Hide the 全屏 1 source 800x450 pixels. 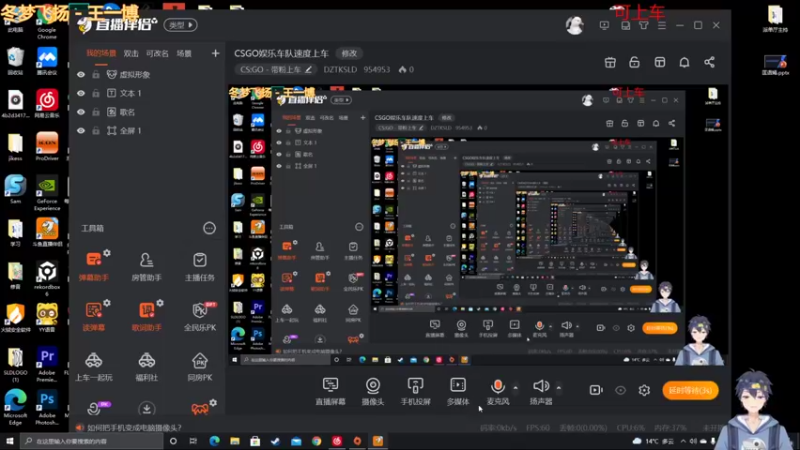click(x=81, y=131)
